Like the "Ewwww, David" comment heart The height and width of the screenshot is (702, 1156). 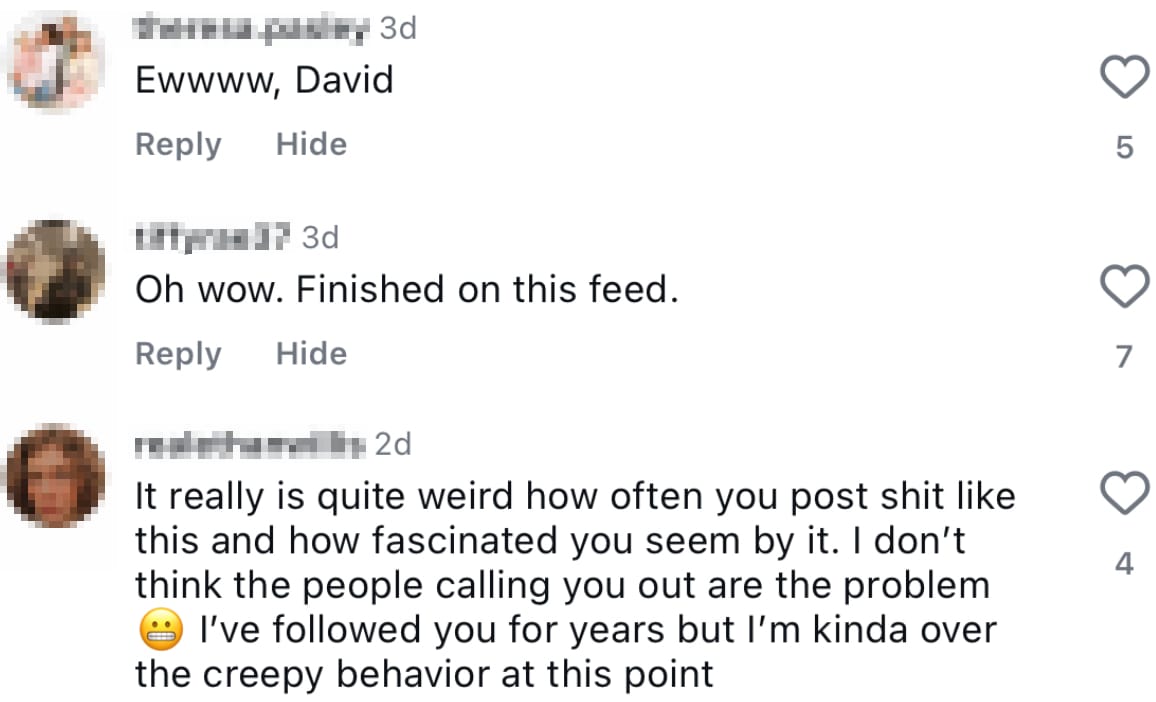tap(1124, 76)
